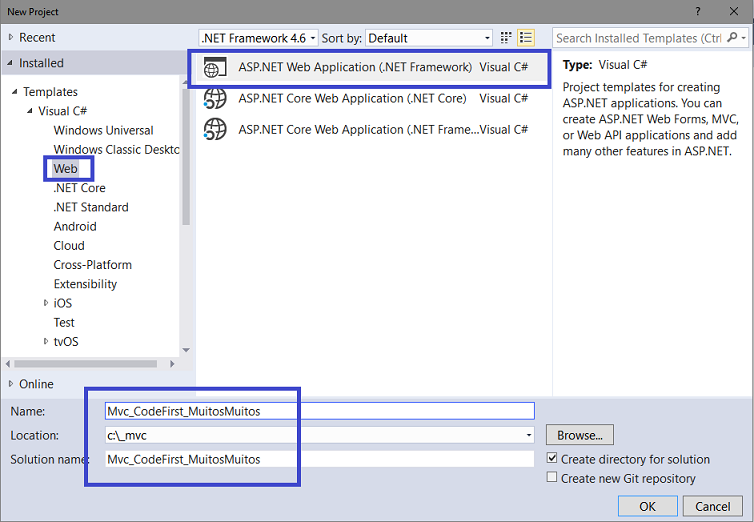The image size is (754, 522).
Task: Collapse the Installed section
Action: click(11, 63)
